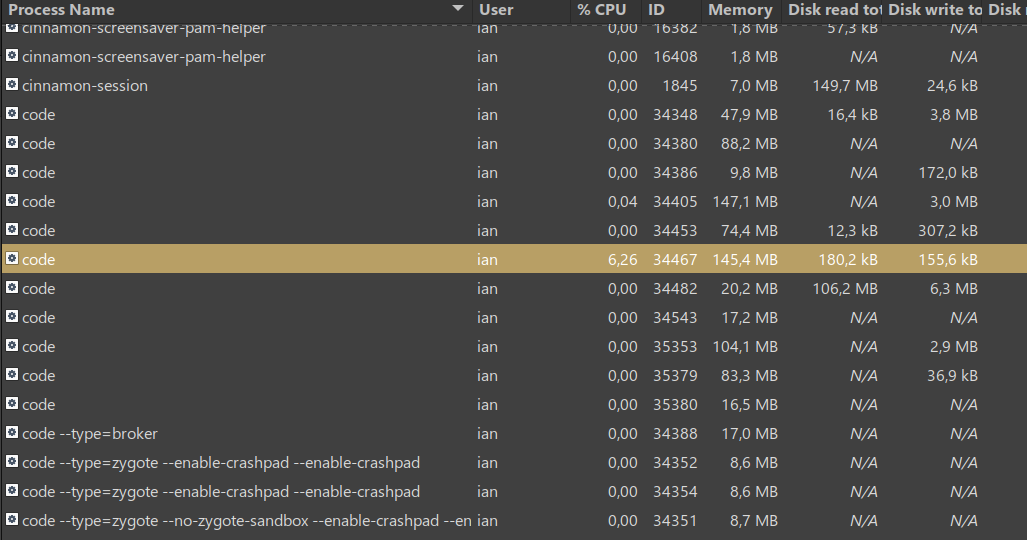Click the icon of code process 34405
Image resolution: width=1027 pixels, height=540 pixels.
coord(12,201)
